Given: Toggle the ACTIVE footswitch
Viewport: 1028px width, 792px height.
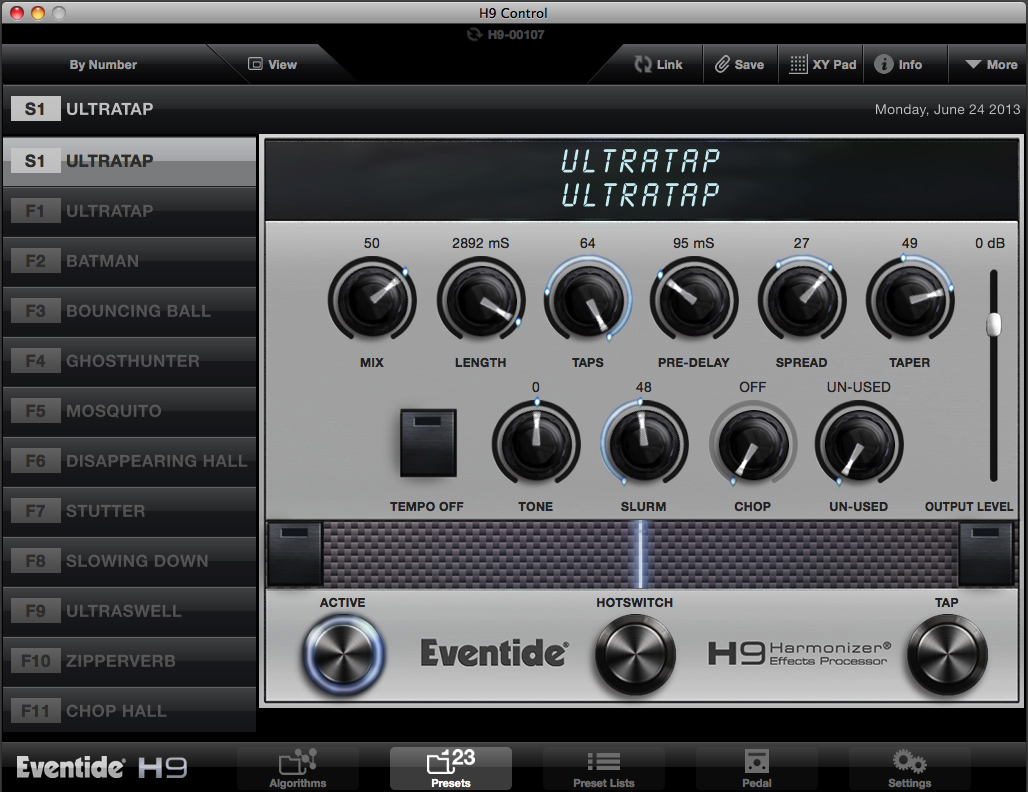Looking at the screenshot, I should point(343,654).
